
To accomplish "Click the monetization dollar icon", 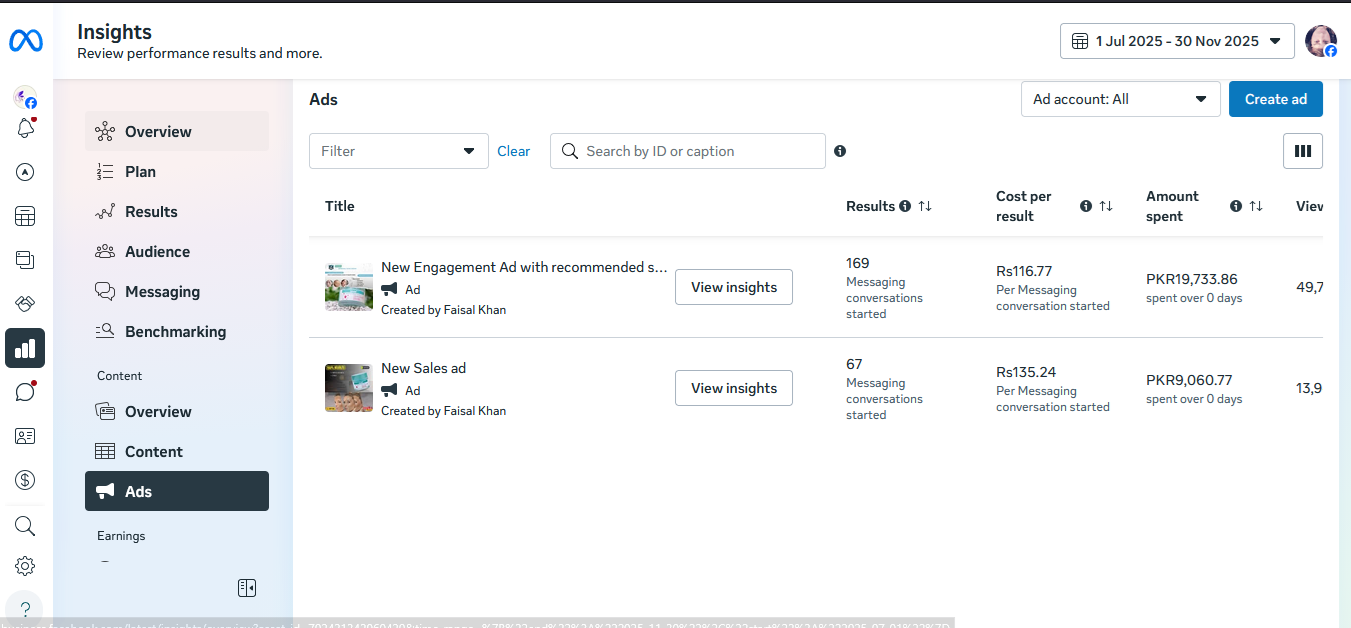I will click(x=25, y=480).
